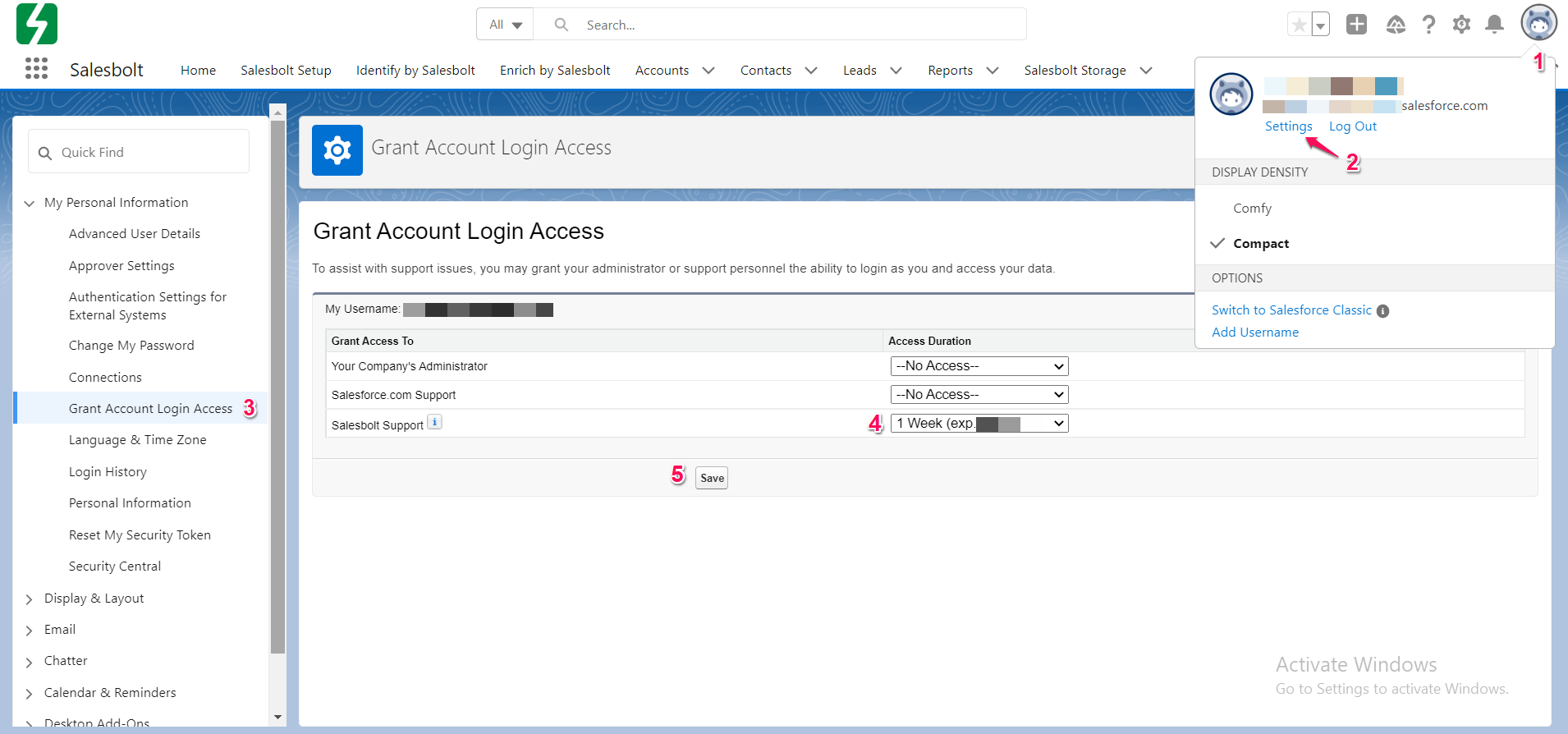1568x734 pixels.
Task: Open the Leads tab
Action: click(x=860, y=71)
